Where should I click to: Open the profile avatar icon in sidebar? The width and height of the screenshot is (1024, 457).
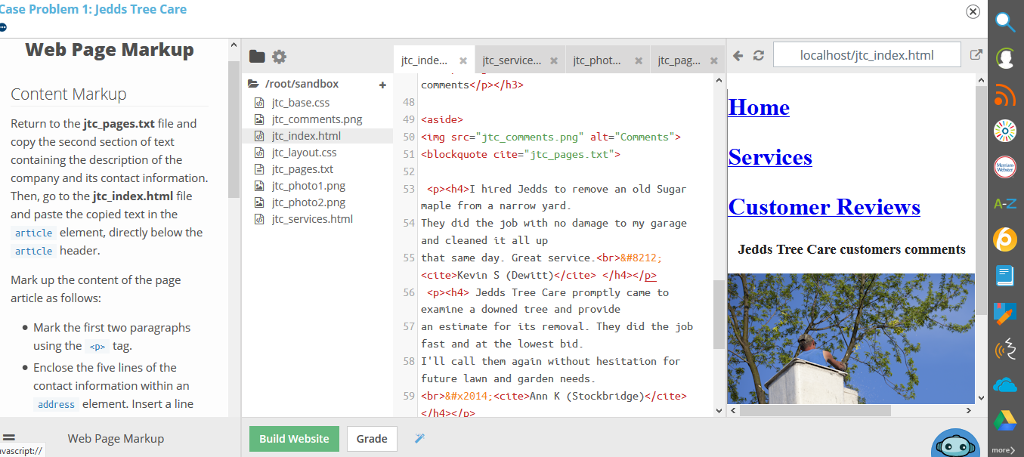click(1005, 57)
